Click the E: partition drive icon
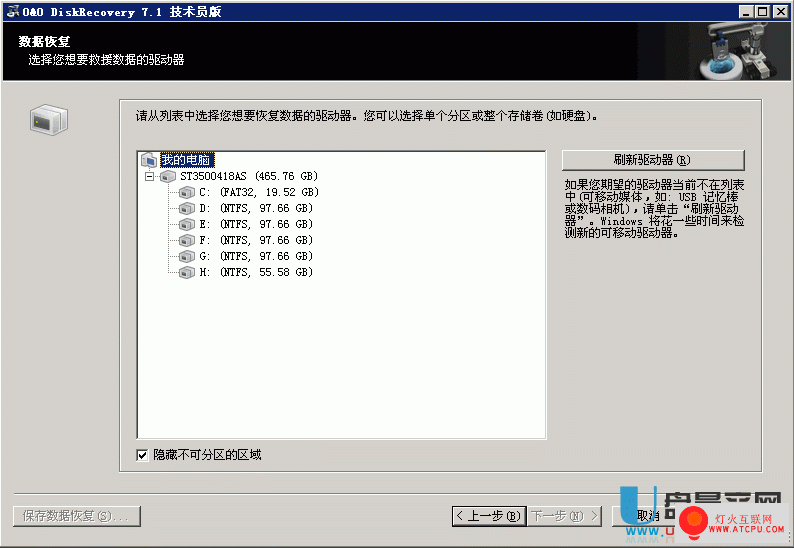The height and width of the screenshot is (548, 794). pos(187,224)
